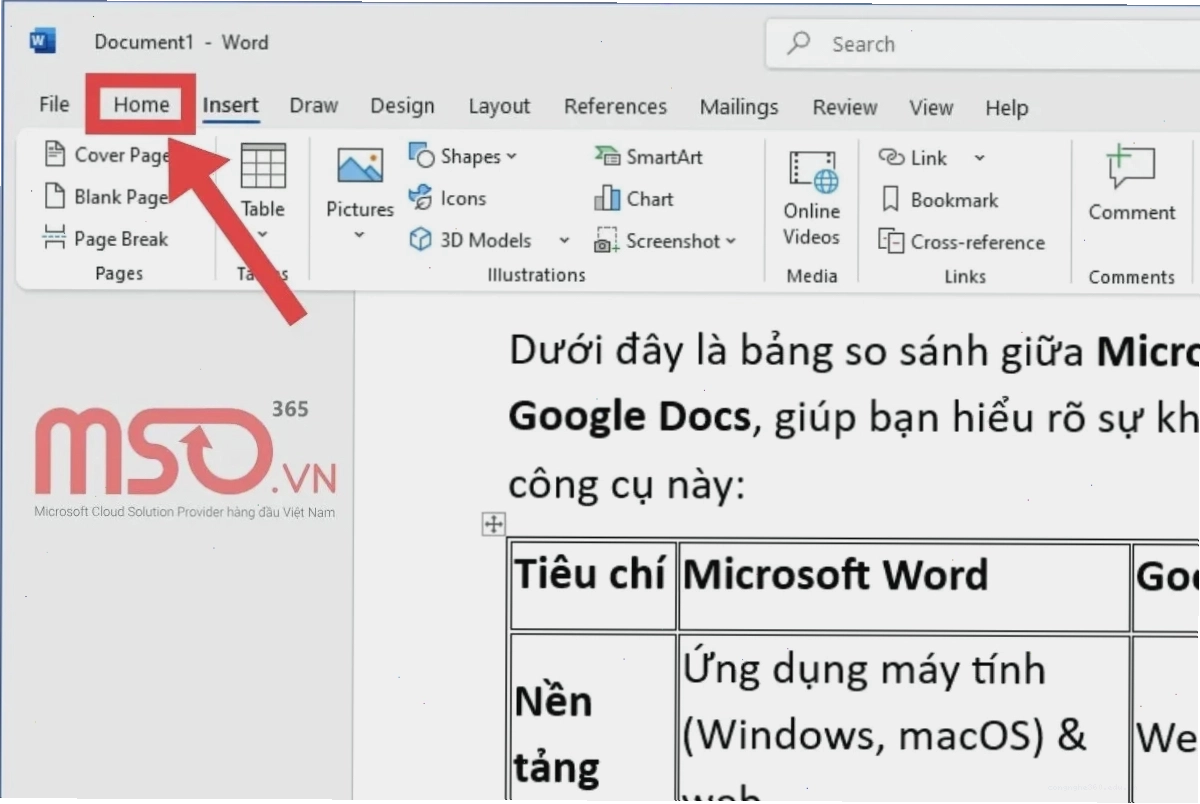Viewport: 1200px width, 804px height.
Task: Add a new Comment
Action: 1132,183
